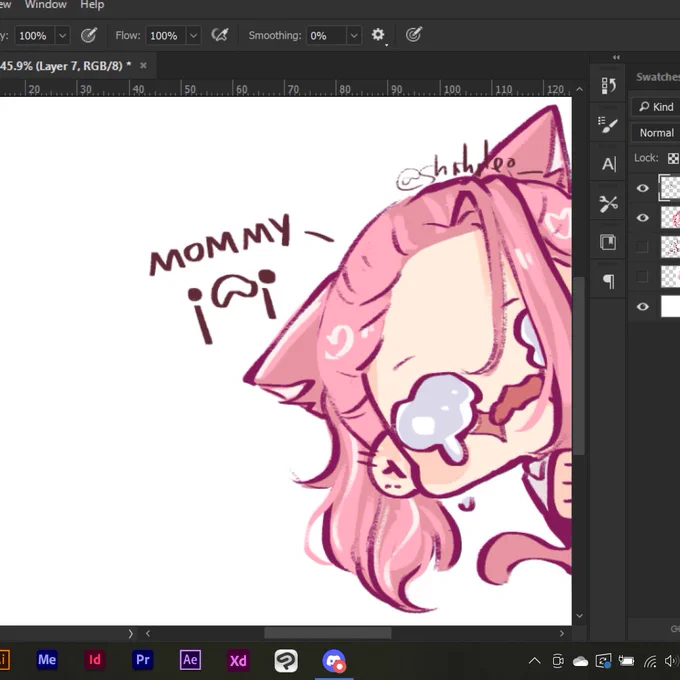Open the Help menu
The height and width of the screenshot is (680, 680).
[x=92, y=5]
